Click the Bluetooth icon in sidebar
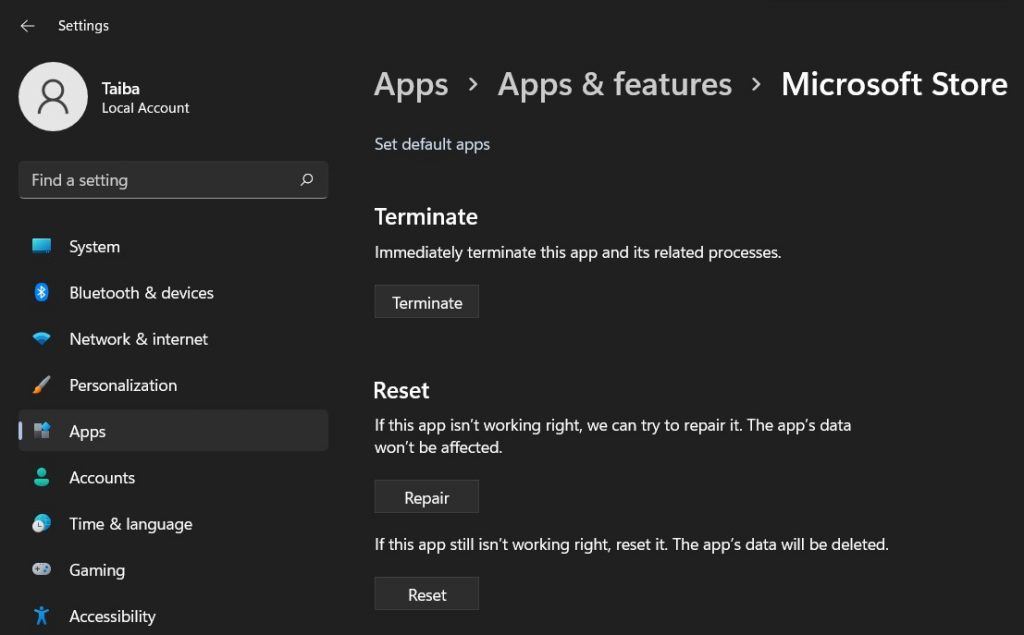 (x=41, y=293)
